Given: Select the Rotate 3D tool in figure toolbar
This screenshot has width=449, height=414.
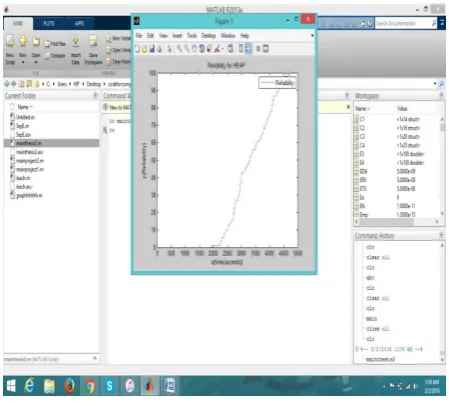Looking at the screenshot, I should click(202, 49).
